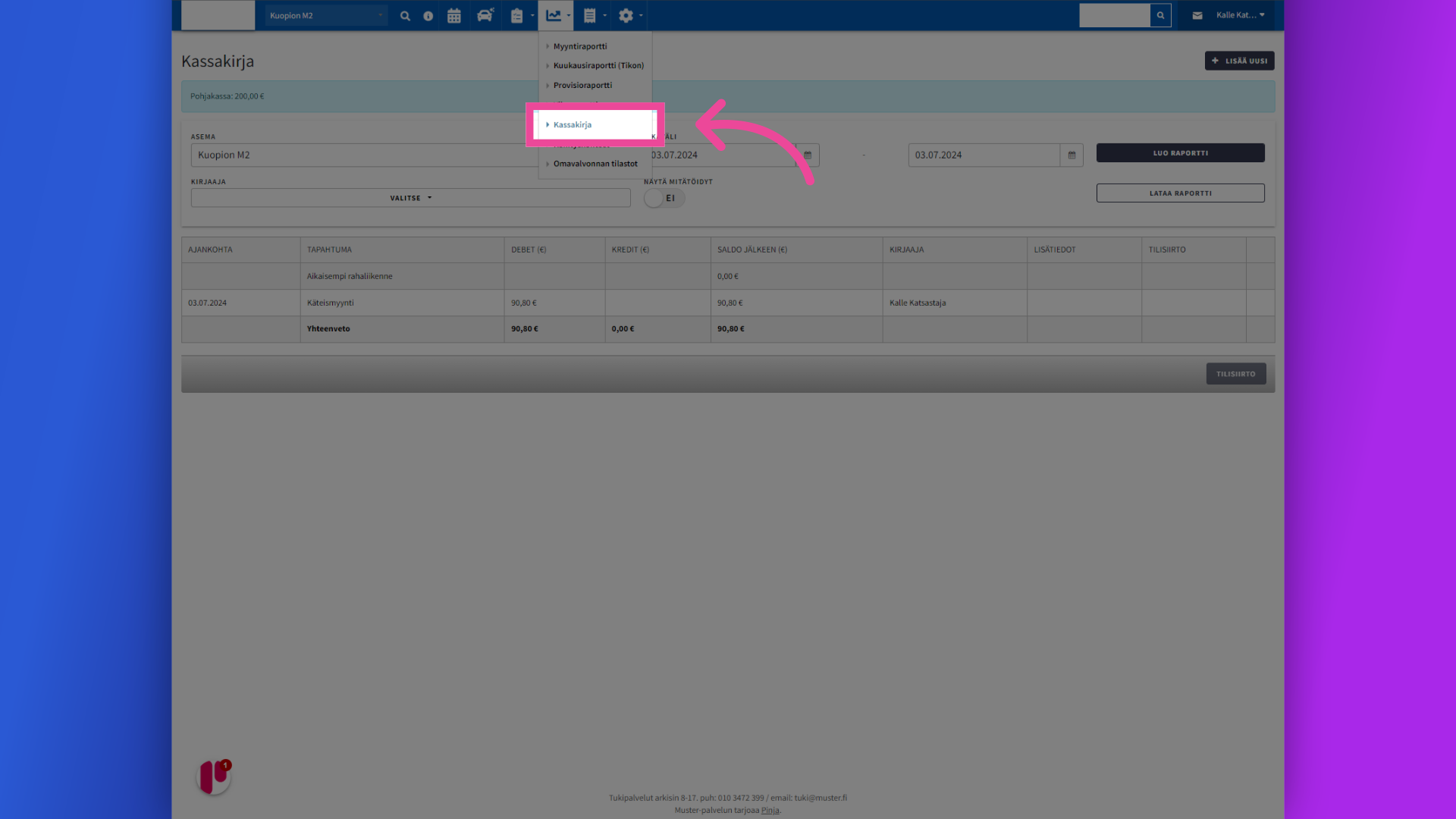Open the calendar icon in top toolbar
1456x819 pixels.
[454, 15]
